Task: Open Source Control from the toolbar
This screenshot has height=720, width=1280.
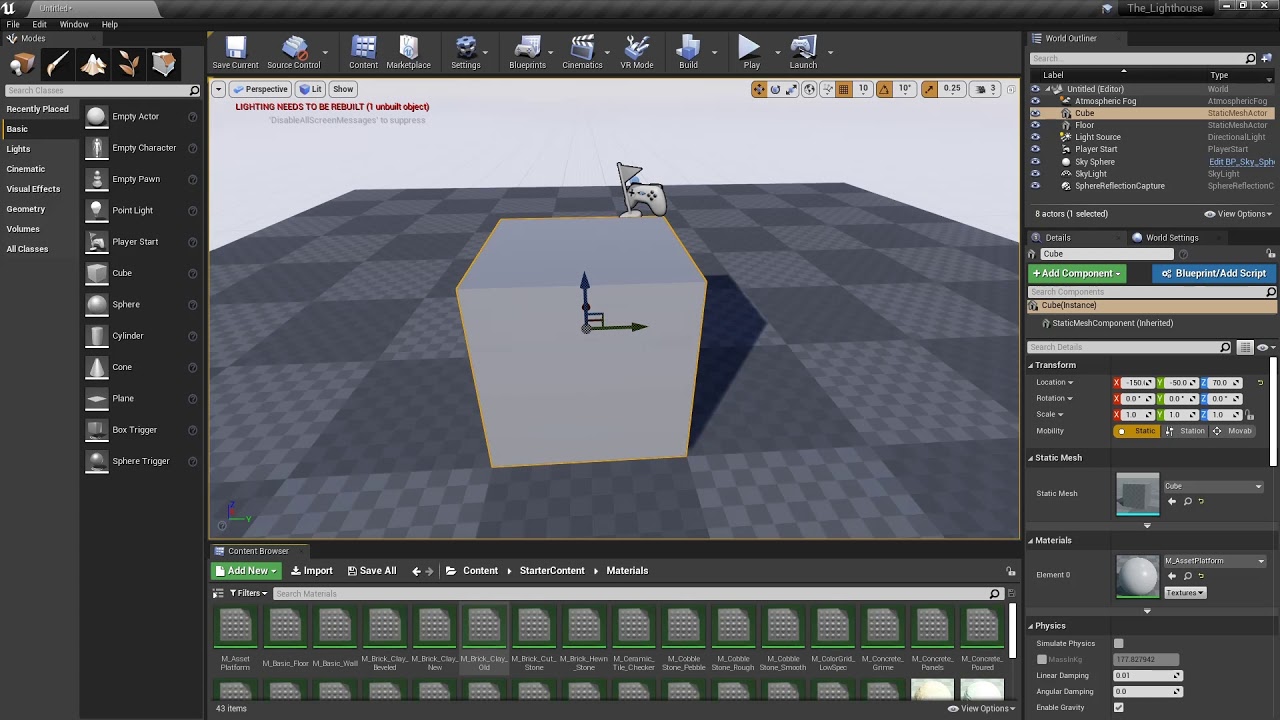Action: click(x=293, y=52)
